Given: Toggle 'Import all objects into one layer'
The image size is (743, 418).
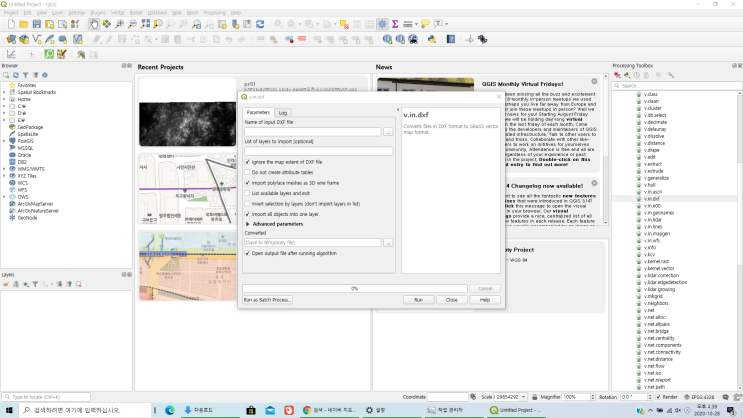Looking at the screenshot, I should (x=247, y=214).
